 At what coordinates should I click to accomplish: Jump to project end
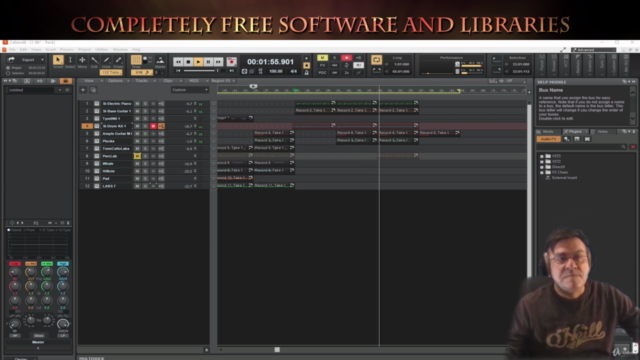[231, 71]
